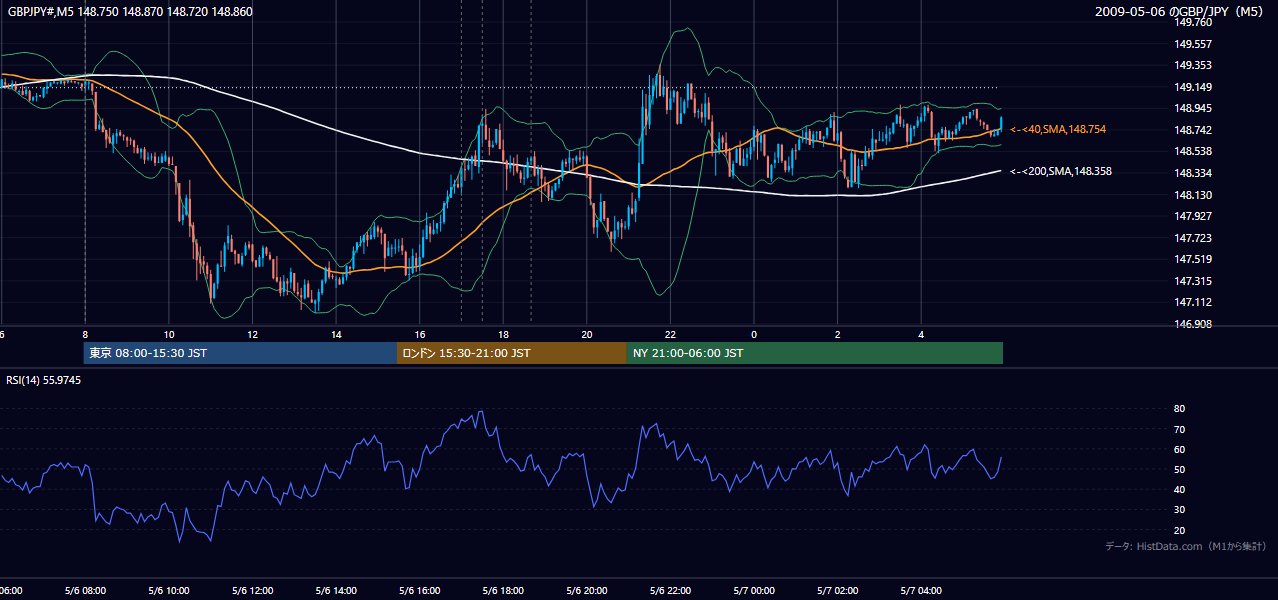Click the 5/6 12:00 bottom date label
Viewport: 1278px width, 600px height.
click(252, 591)
